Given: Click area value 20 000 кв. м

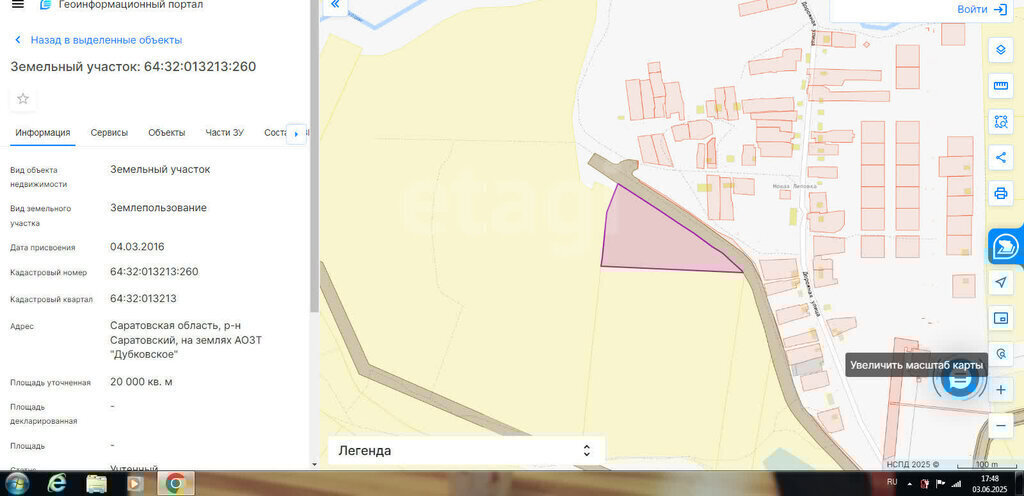Looking at the screenshot, I should (141, 382).
